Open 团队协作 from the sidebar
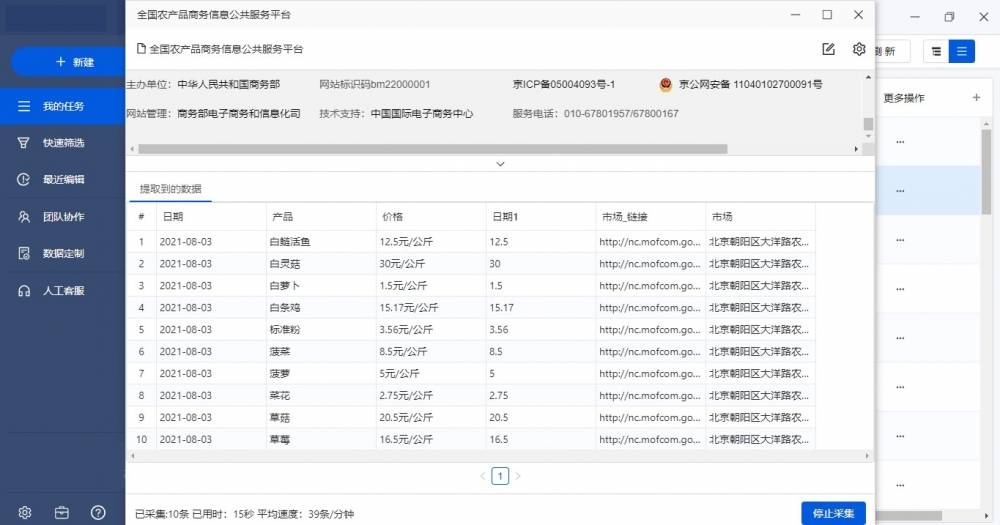This screenshot has height=525, width=1000. pos(62,217)
